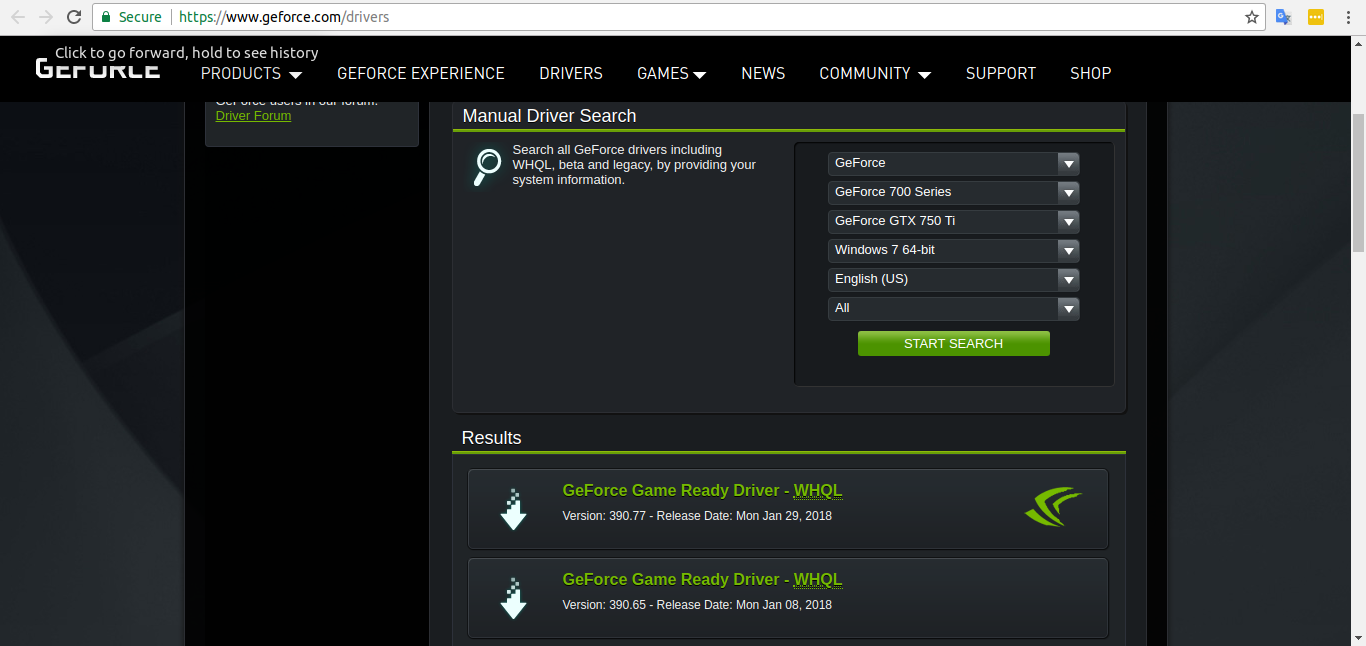The width and height of the screenshot is (1366, 646).
Task: Open SUPPORT in navigation bar
Action: pyautogui.click(x=1001, y=73)
